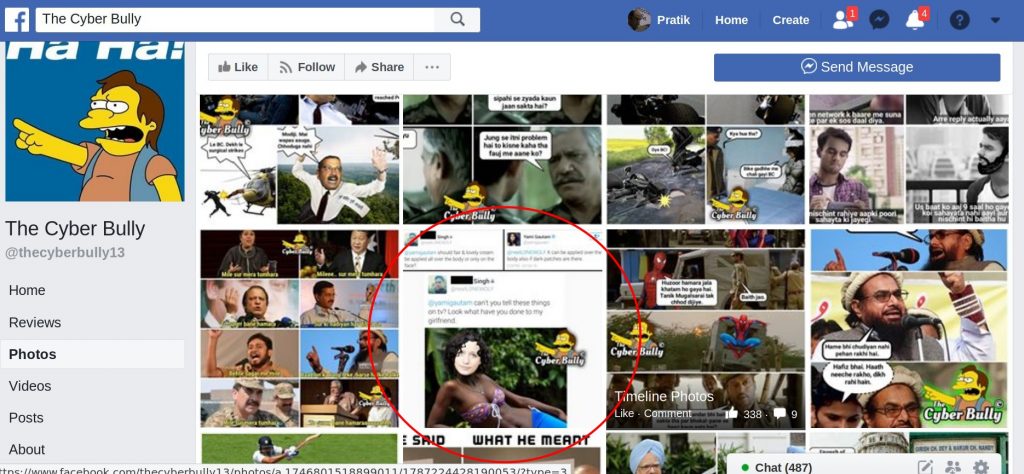This screenshot has width=1024, height=474.
Task: Go to Pratik's profile link
Action: (x=673, y=20)
